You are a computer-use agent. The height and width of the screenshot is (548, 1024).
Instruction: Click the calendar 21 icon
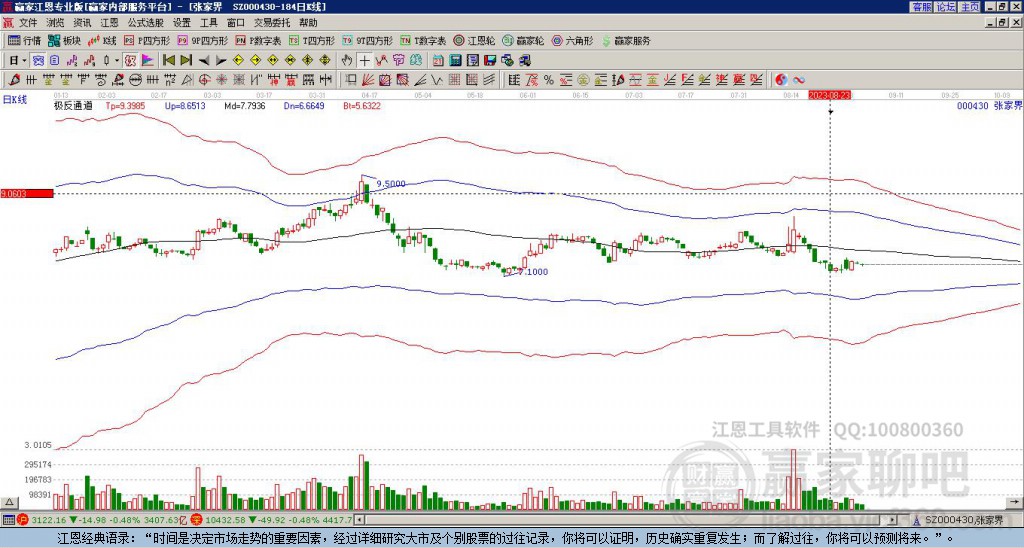tap(438, 61)
